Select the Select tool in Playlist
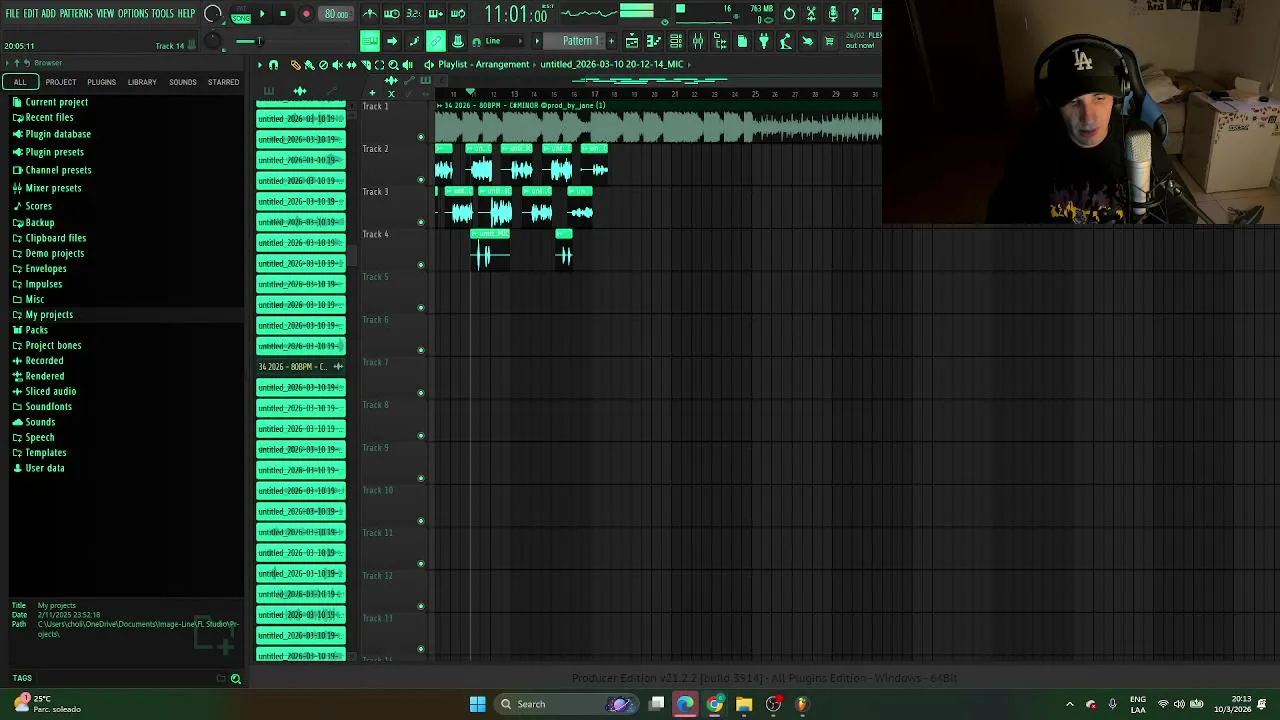 pyautogui.click(x=379, y=64)
